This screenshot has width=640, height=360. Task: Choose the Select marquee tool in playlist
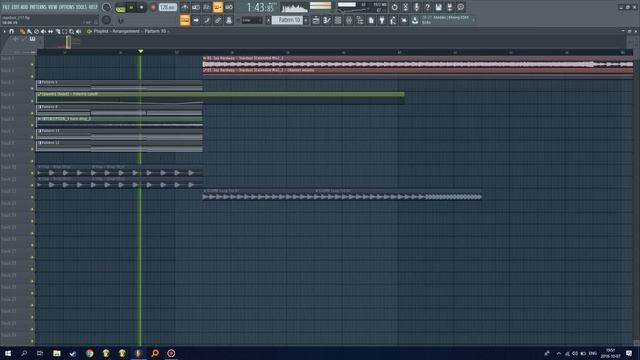click(x=64, y=31)
